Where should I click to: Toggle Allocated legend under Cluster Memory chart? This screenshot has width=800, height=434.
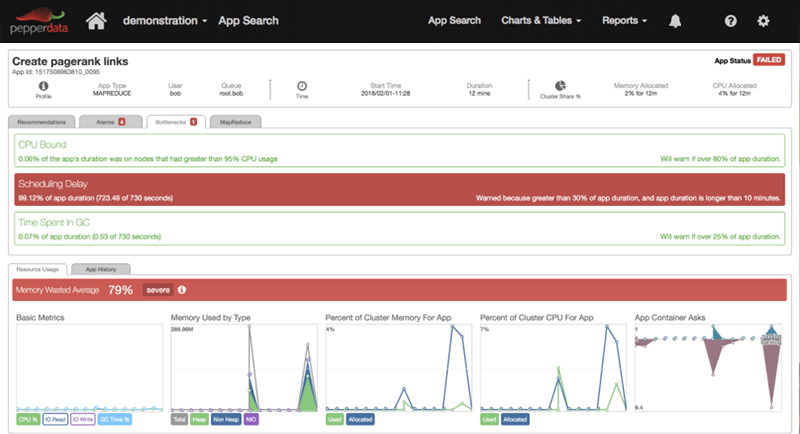pyautogui.click(x=360, y=419)
